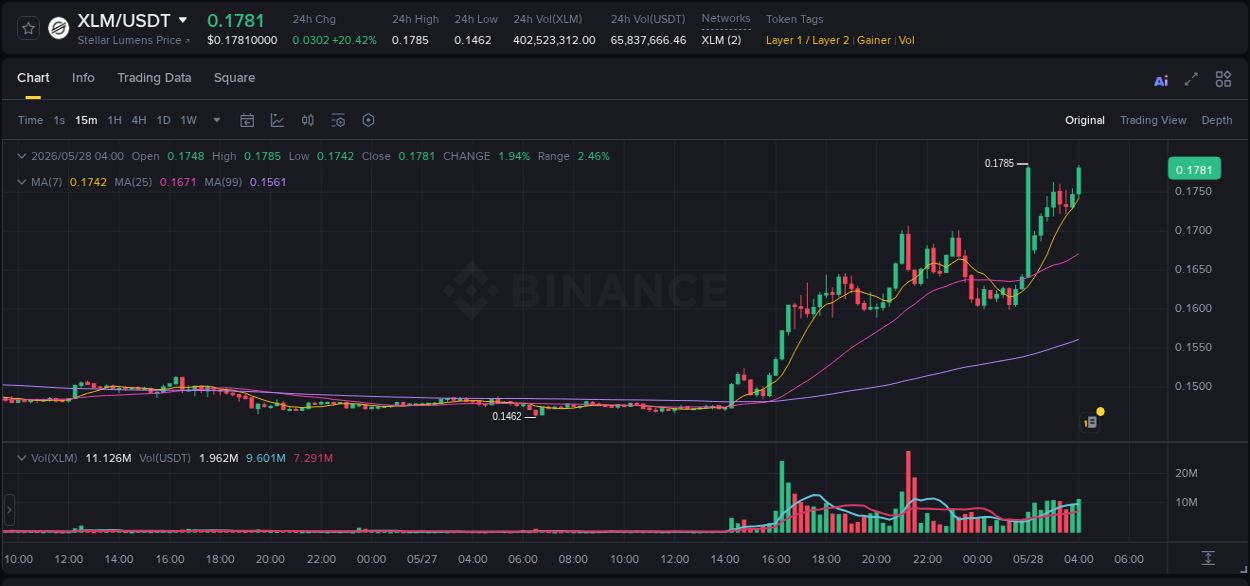This screenshot has height=586, width=1250.
Task: Select the 4H interval
Action: (139, 120)
